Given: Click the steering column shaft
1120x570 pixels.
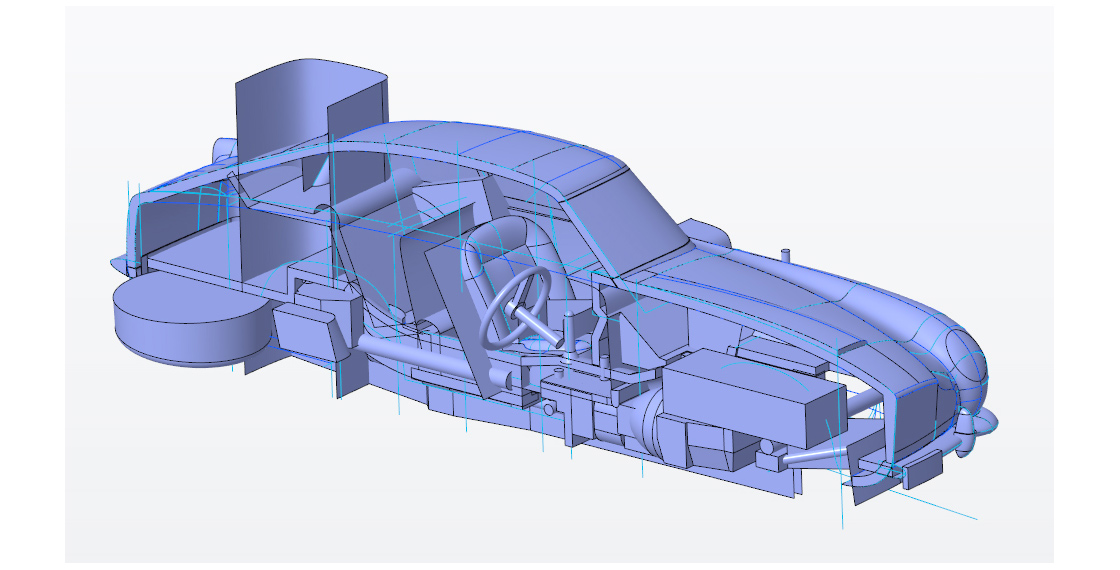Looking at the screenshot, I should 540,325.
